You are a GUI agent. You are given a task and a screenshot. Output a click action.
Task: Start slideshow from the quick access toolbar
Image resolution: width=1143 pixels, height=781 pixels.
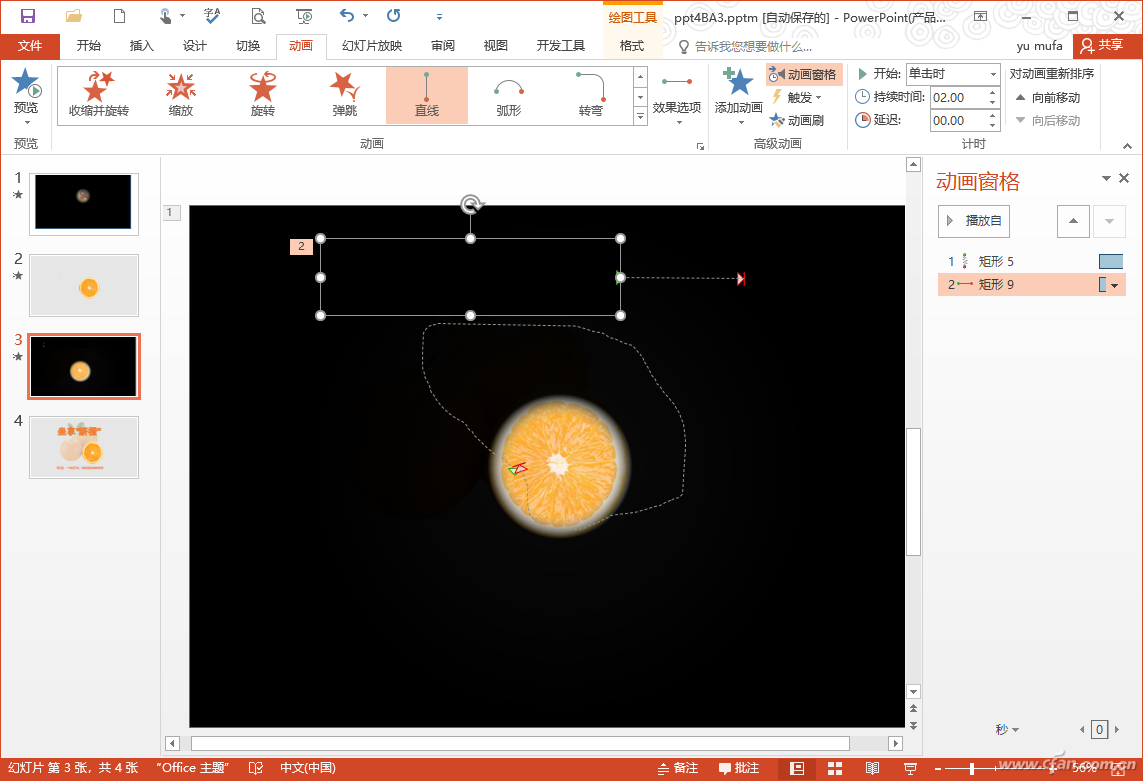pyautogui.click(x=305, y=16)
